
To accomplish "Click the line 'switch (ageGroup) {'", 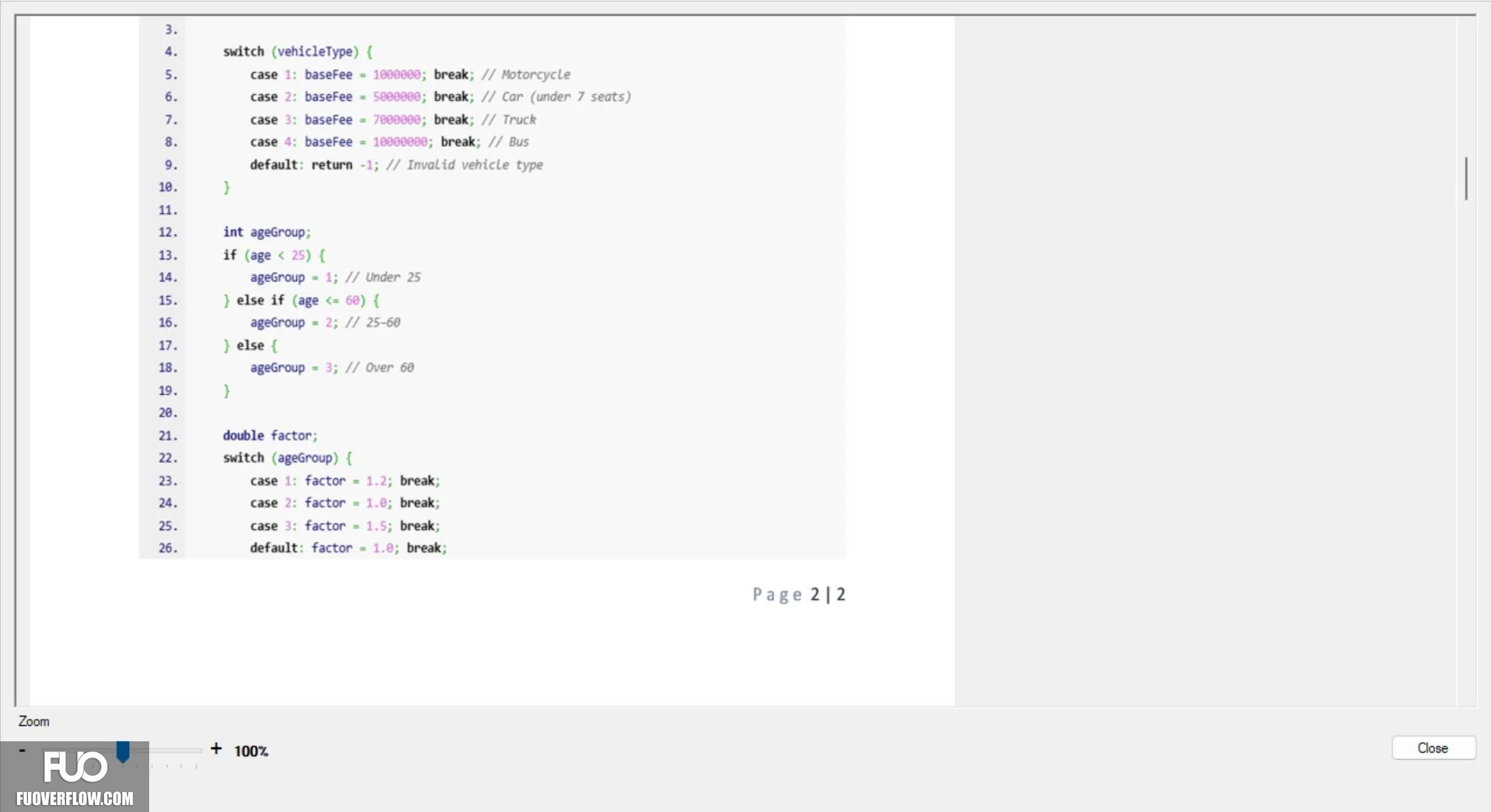I will coord(288,458).
